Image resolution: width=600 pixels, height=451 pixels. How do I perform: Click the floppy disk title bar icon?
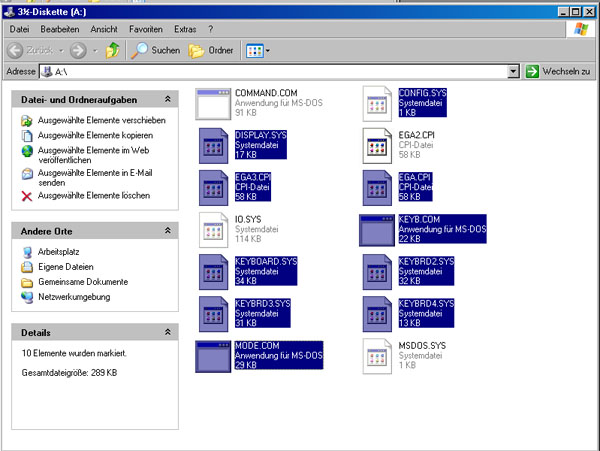tap(9, 12)
